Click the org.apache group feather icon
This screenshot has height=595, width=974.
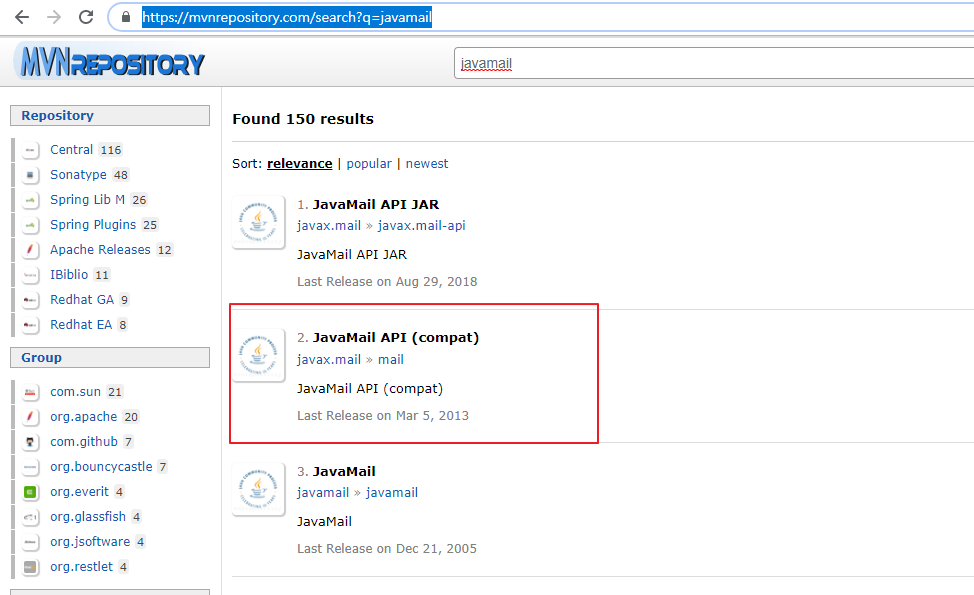[x=30, y=417]
